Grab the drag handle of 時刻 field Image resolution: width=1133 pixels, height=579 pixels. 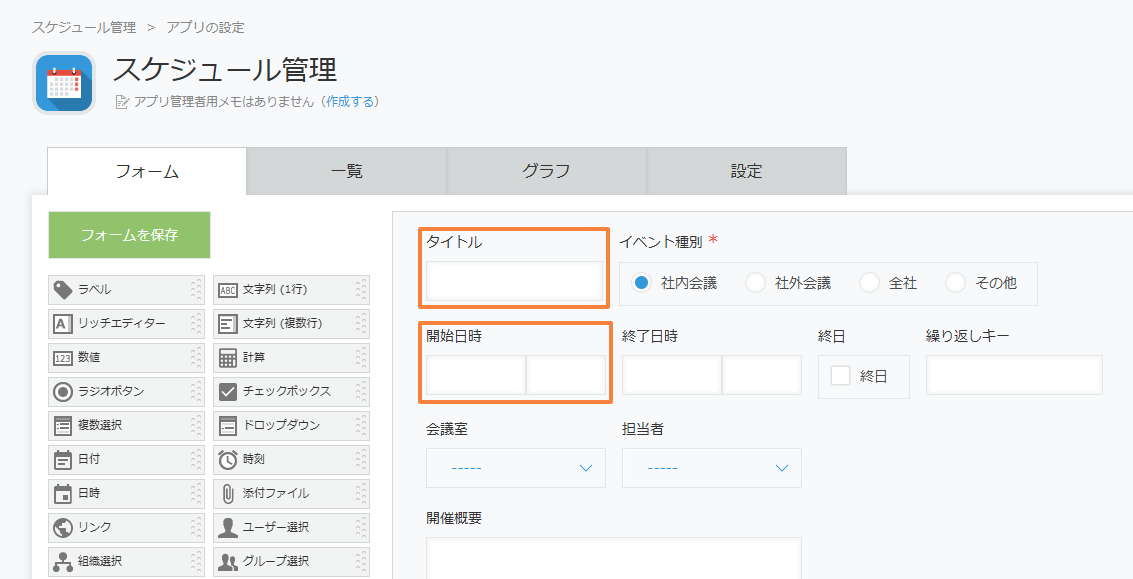[361, 460]
